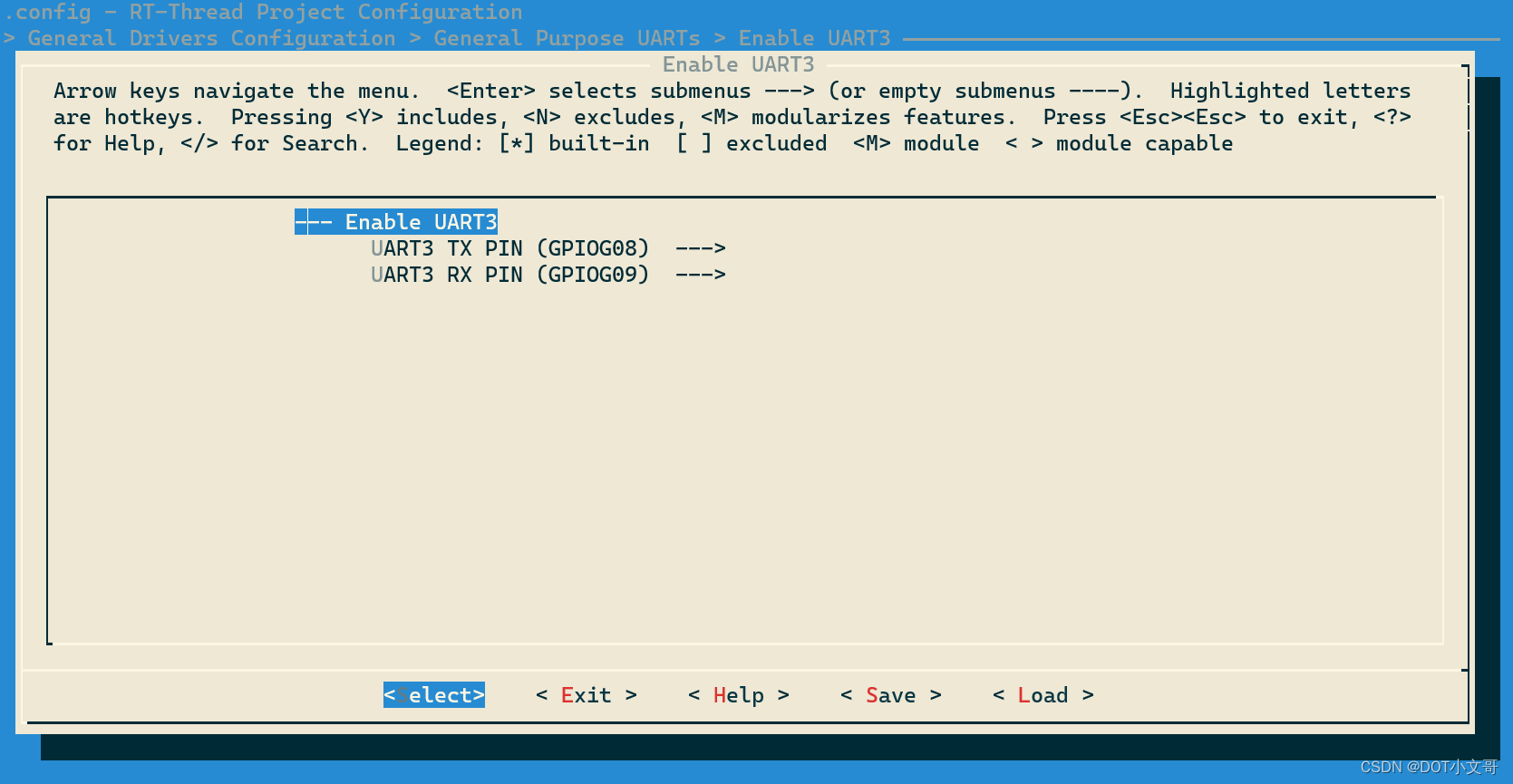Click '.config - RT-Thread Project Configuration' title

[x=264, y=13]
